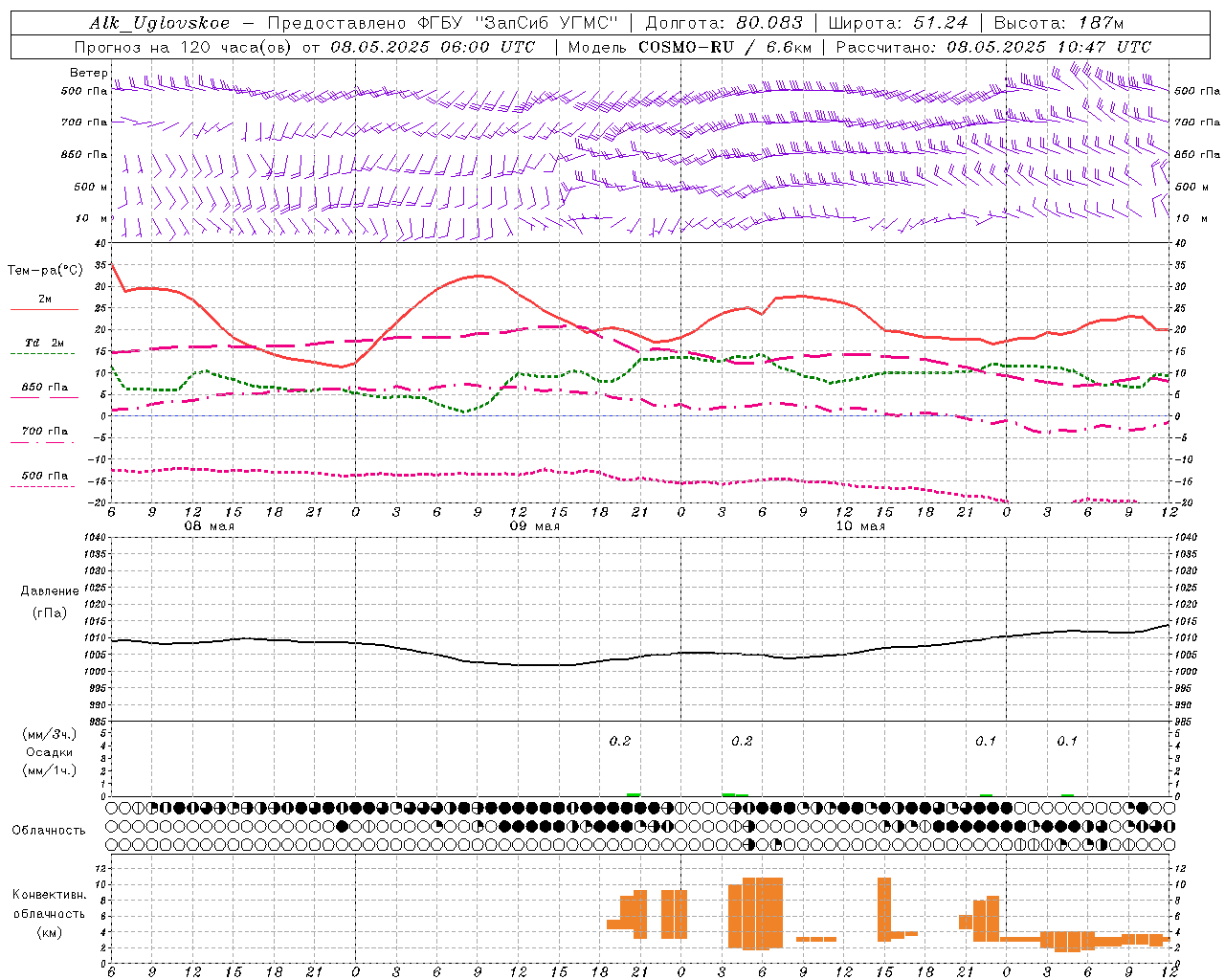Click the (мм/1ч.) precipitation unit label
Screen dimensions: 1225x980
click(x=50, y=770)
